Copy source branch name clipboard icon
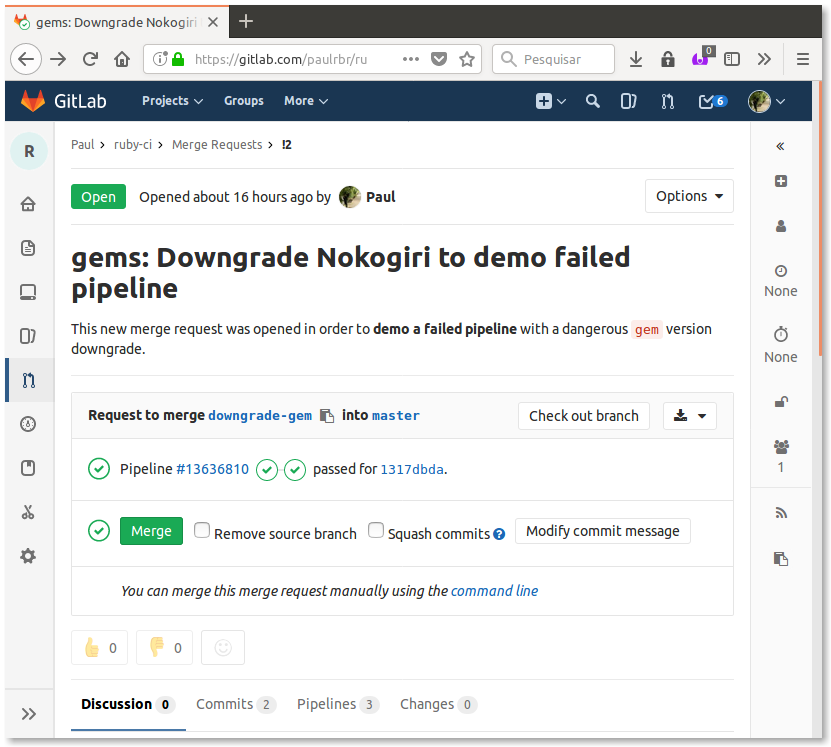 point(326,416)
